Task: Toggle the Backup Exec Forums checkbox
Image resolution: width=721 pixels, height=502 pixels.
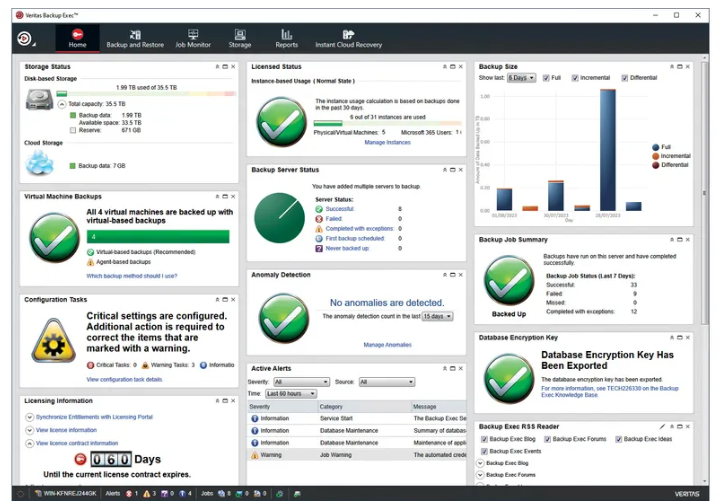Action: coord(549,439)
